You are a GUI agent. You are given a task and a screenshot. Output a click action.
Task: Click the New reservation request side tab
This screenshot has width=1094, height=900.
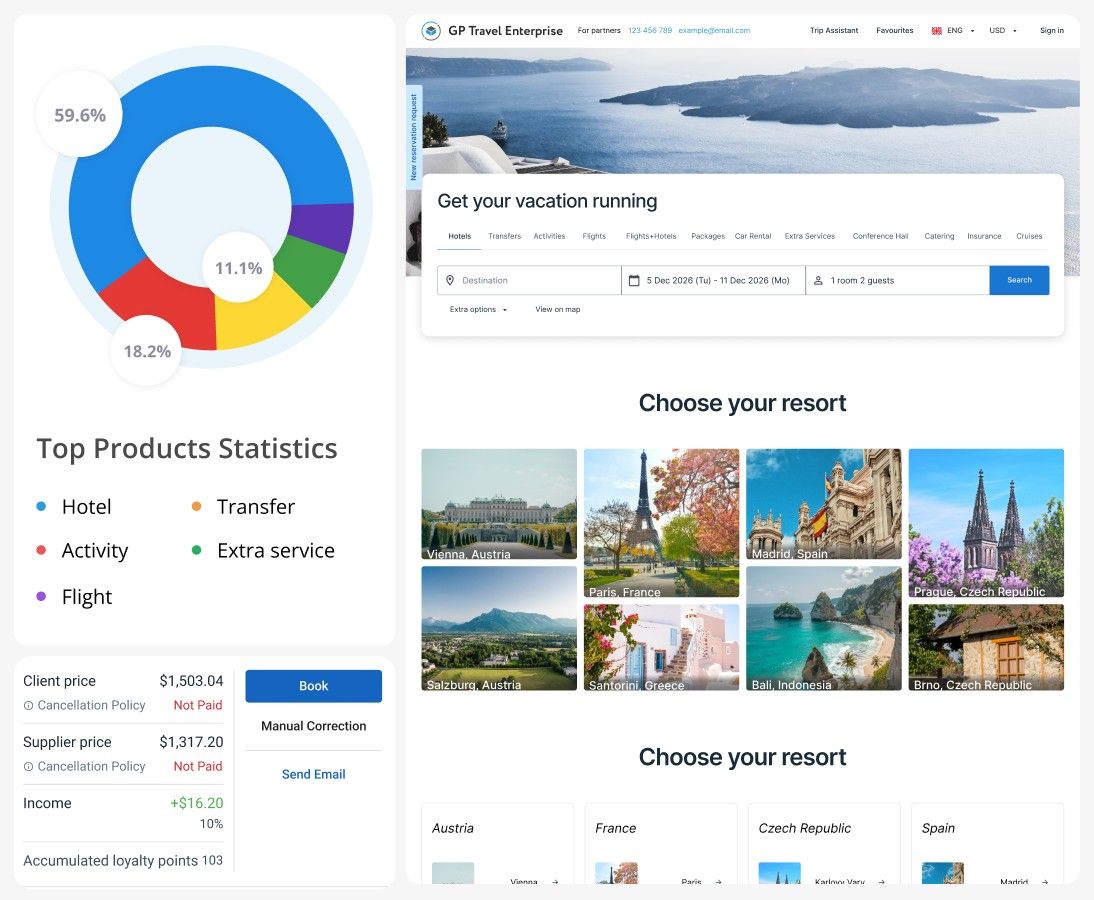point(414,137)
